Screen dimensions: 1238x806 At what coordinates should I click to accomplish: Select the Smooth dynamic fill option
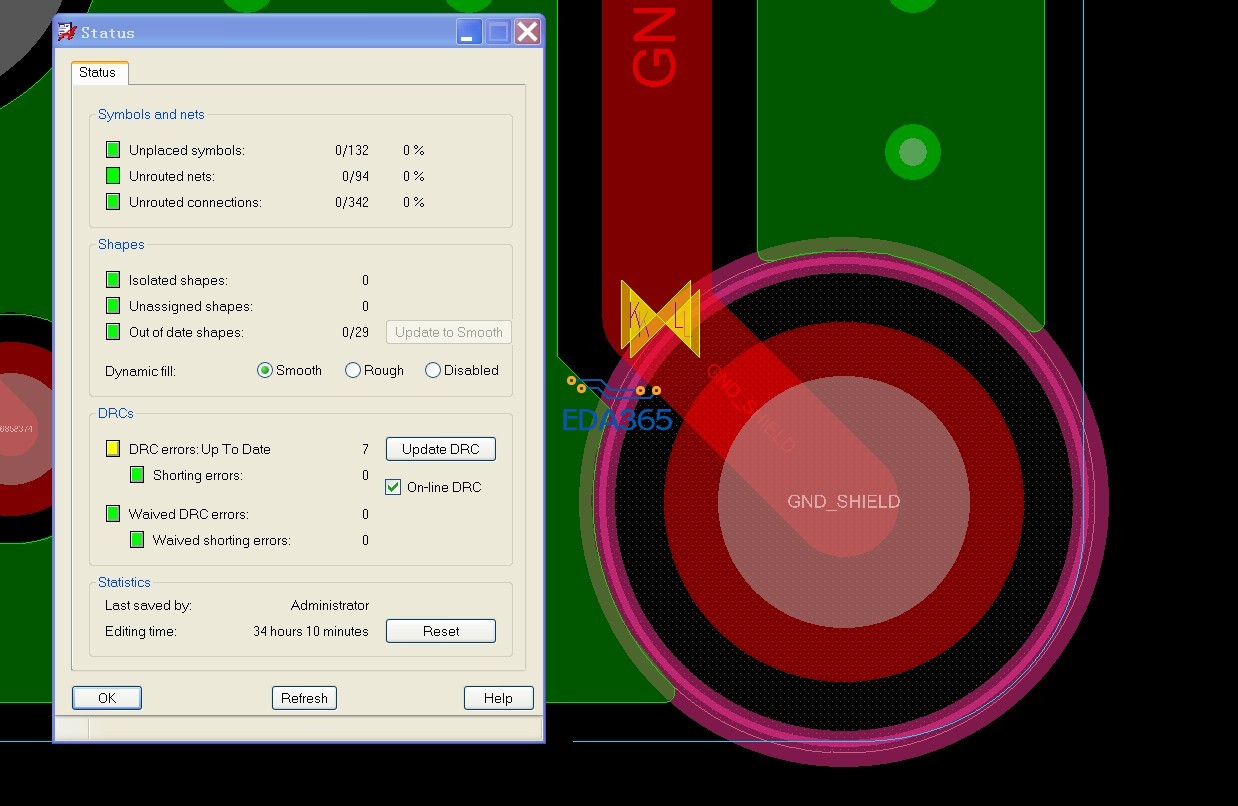pyautogui.click(x=265, y=370)
